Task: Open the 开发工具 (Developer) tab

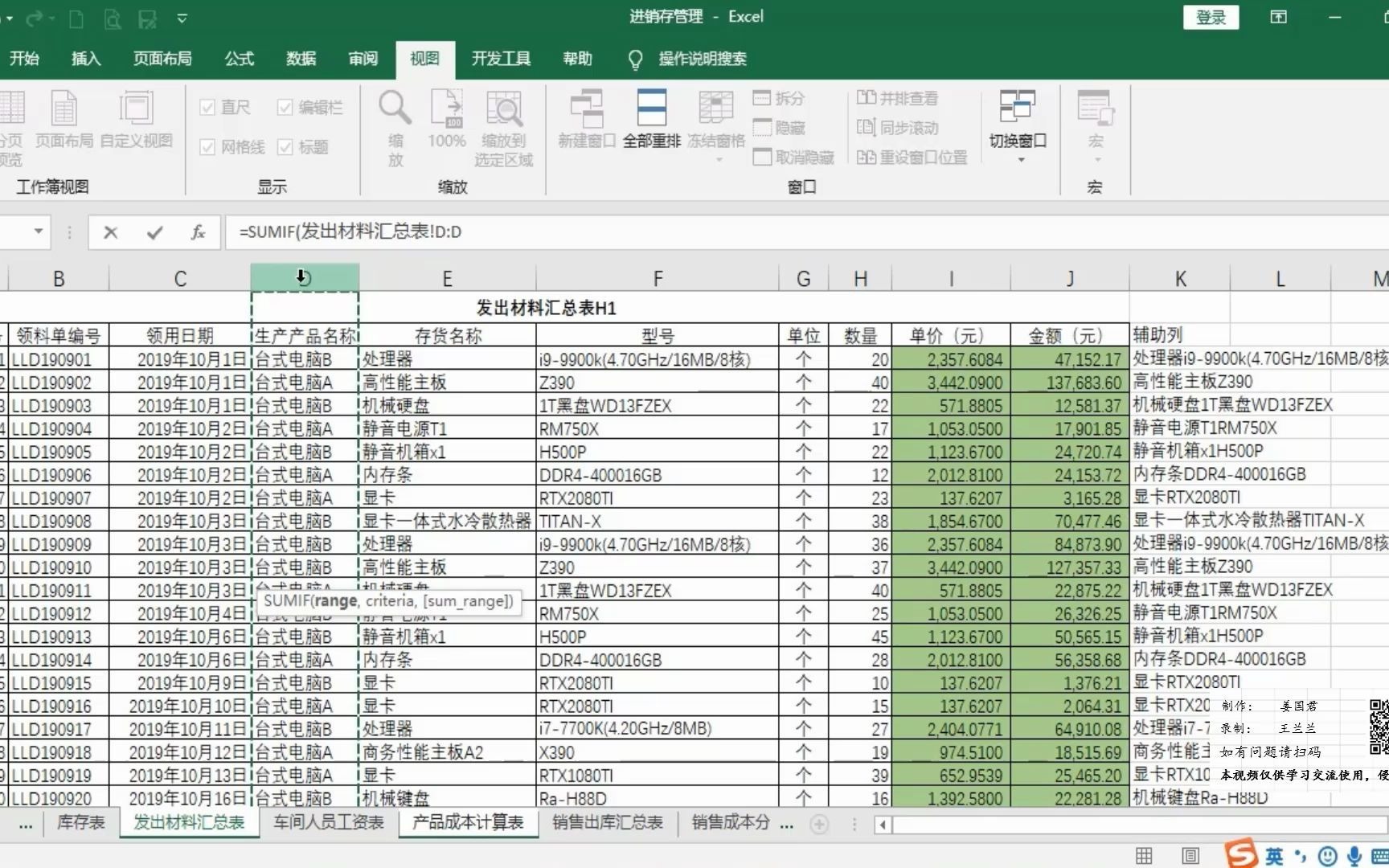Action: click(x=501, y=59)
